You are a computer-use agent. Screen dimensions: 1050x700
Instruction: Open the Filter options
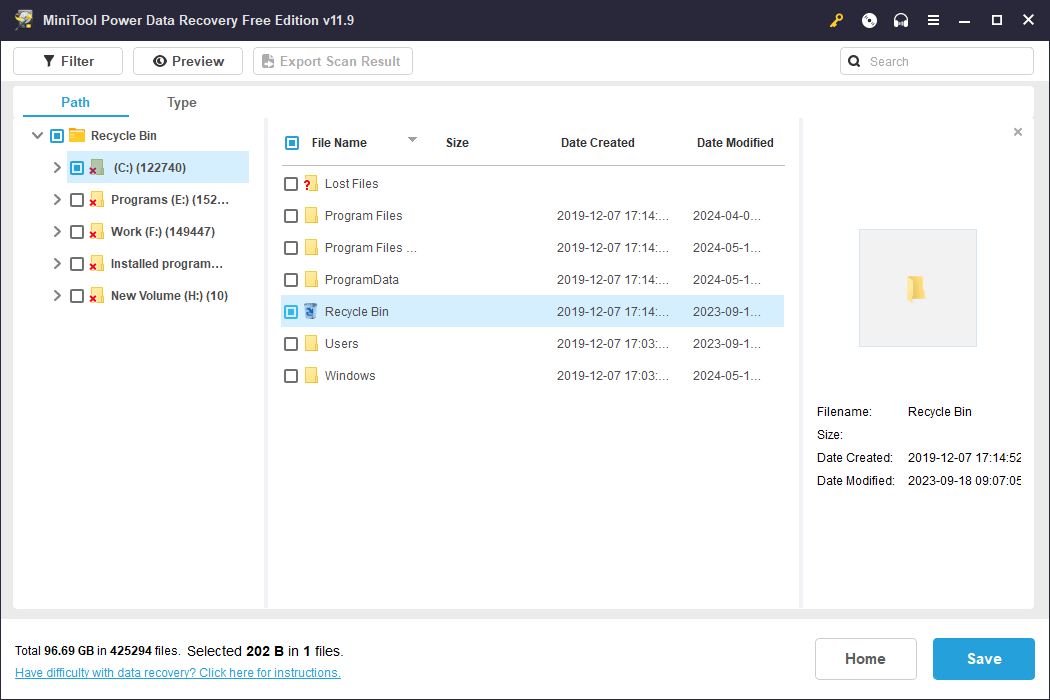(x=68, y=61)
